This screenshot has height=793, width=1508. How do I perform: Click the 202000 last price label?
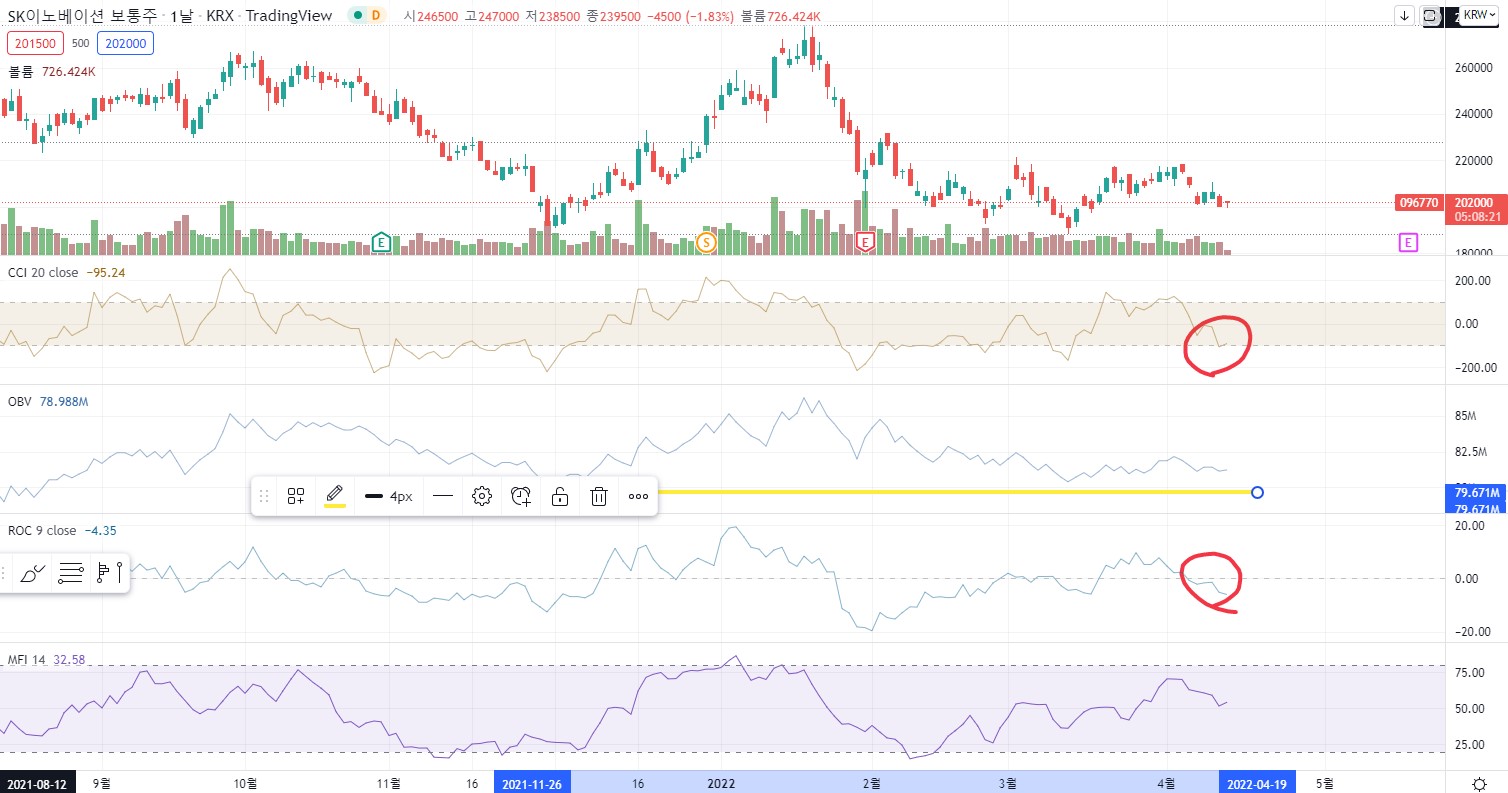[x=1474, y=202]
